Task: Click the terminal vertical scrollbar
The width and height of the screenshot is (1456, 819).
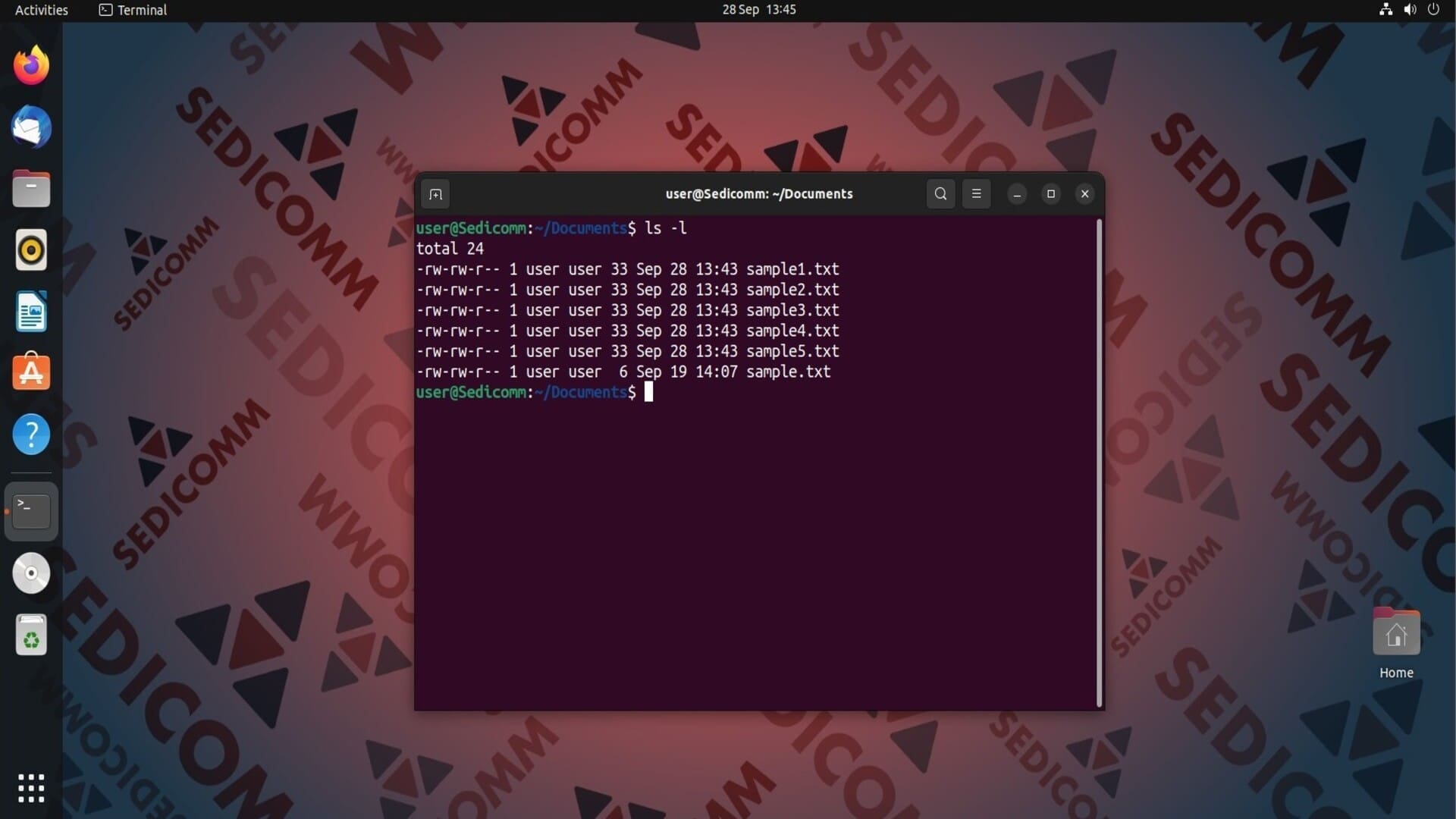Action: [x=1099, y=463]
